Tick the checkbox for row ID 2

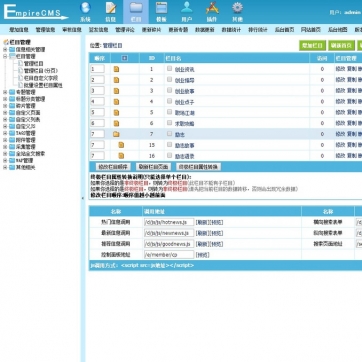click(169, 79)
